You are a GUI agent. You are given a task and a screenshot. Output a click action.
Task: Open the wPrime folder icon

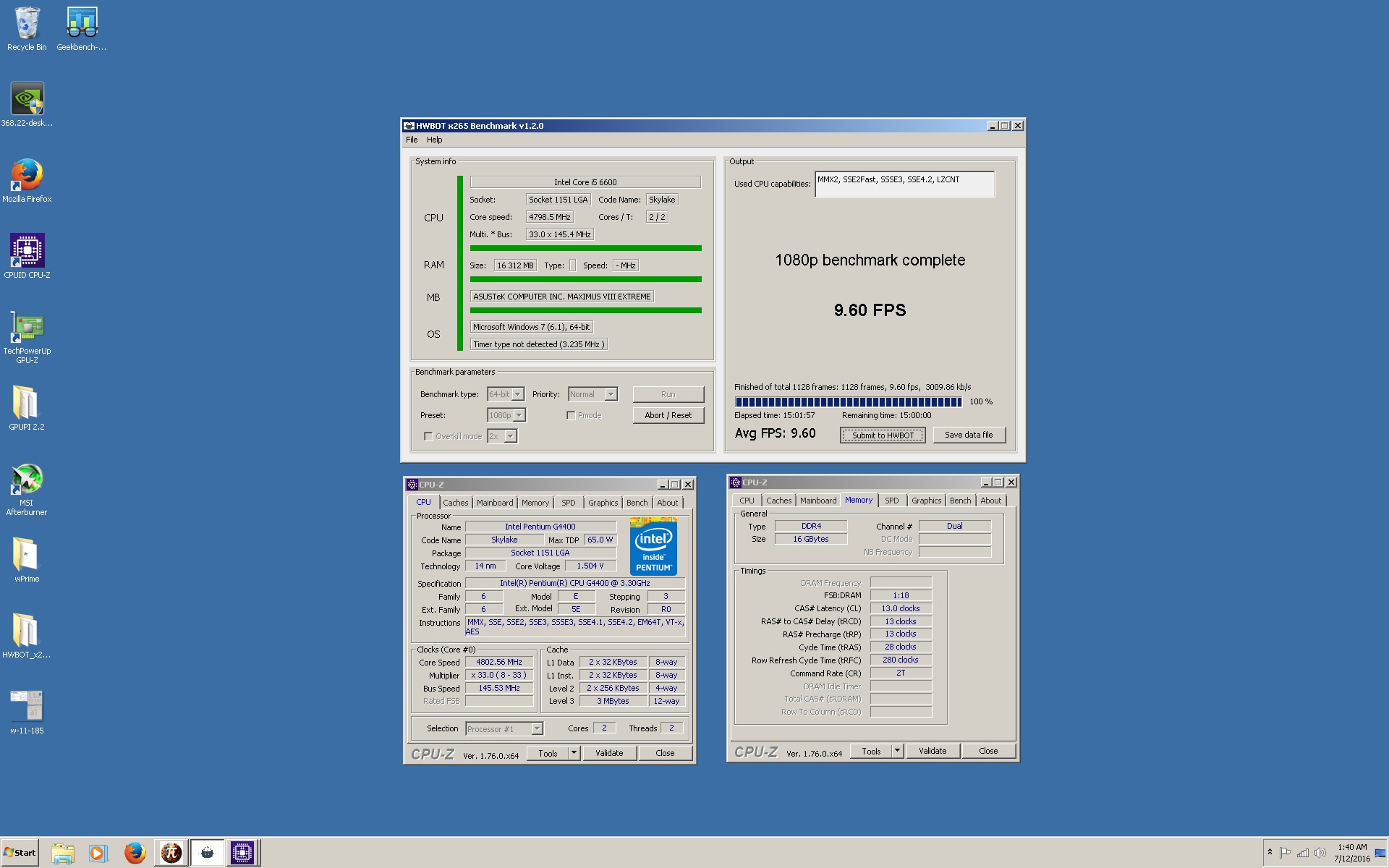[x=27, y=561]
